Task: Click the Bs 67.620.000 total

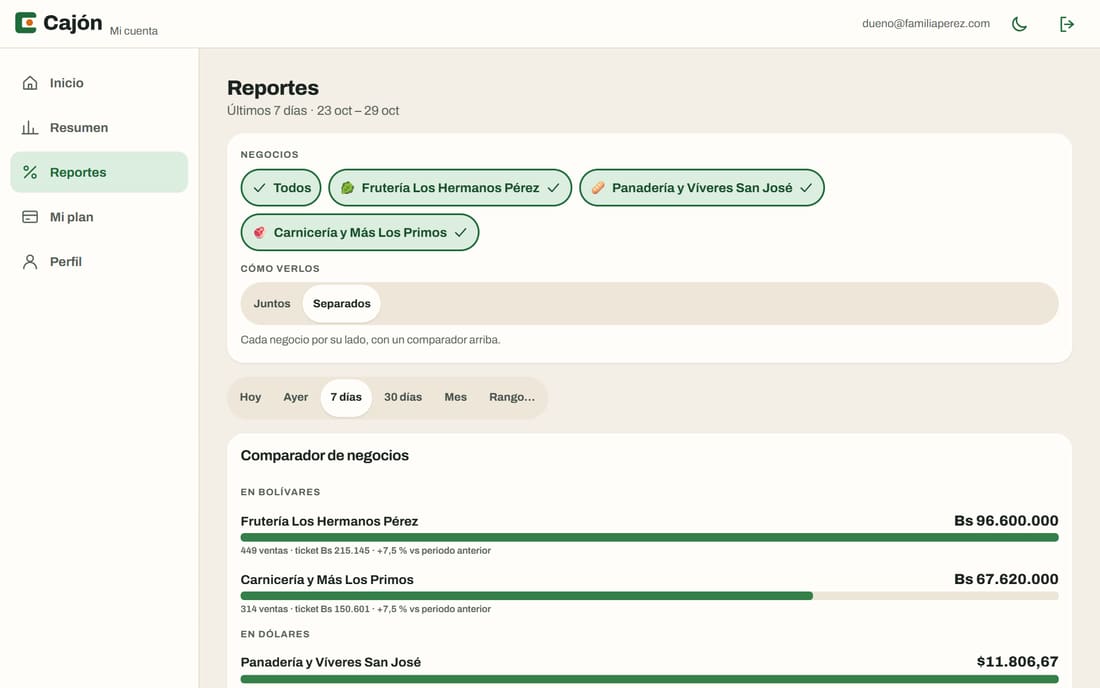Action: (x=1006, y=579)
